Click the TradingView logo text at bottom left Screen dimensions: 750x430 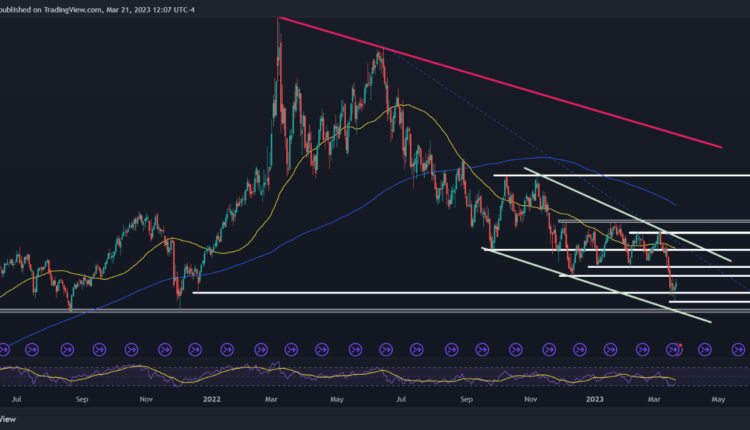point(12,423)
